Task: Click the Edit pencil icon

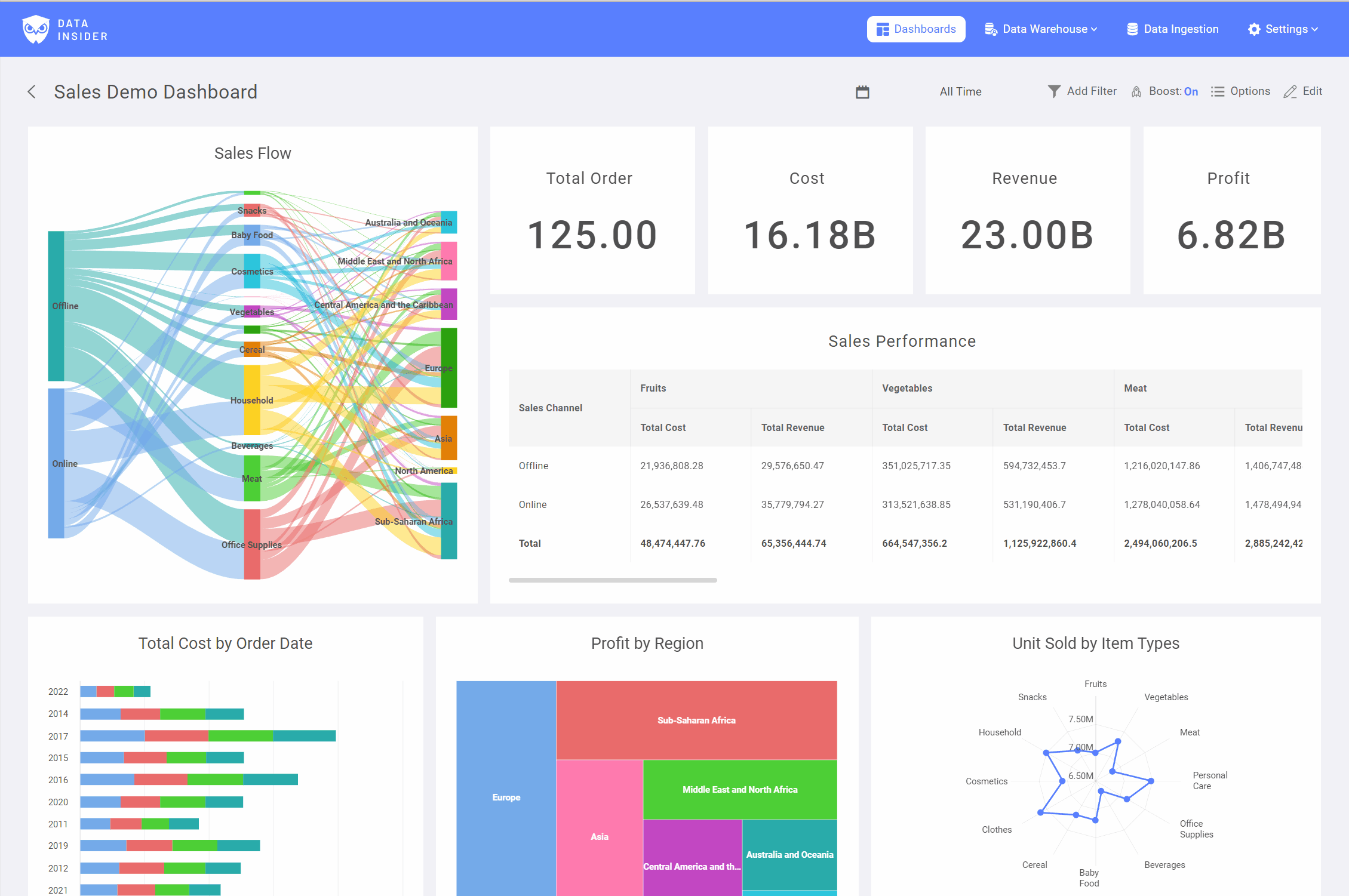Action: [1290, 92]
